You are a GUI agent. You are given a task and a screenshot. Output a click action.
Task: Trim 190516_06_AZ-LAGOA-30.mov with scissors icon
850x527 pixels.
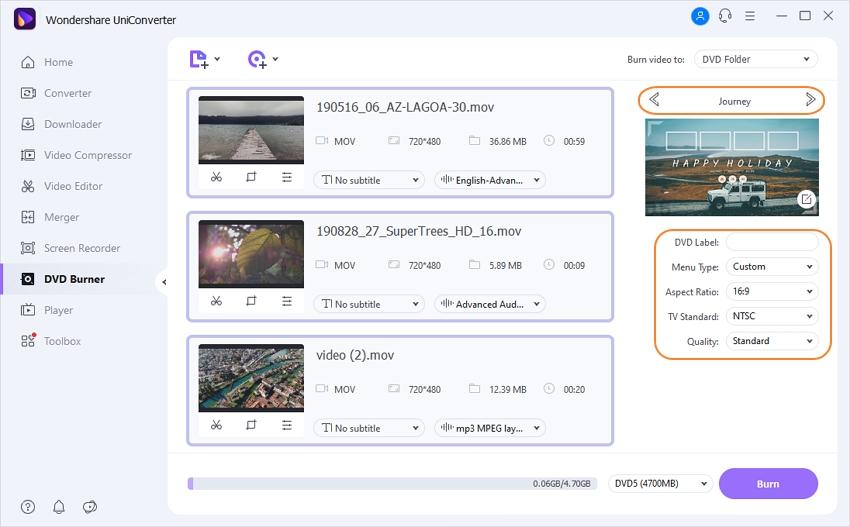(x=216, y=177)
